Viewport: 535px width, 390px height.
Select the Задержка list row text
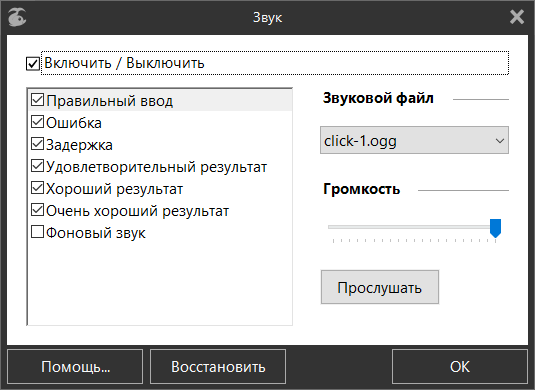pyautogui.click(x=79, y=145)
